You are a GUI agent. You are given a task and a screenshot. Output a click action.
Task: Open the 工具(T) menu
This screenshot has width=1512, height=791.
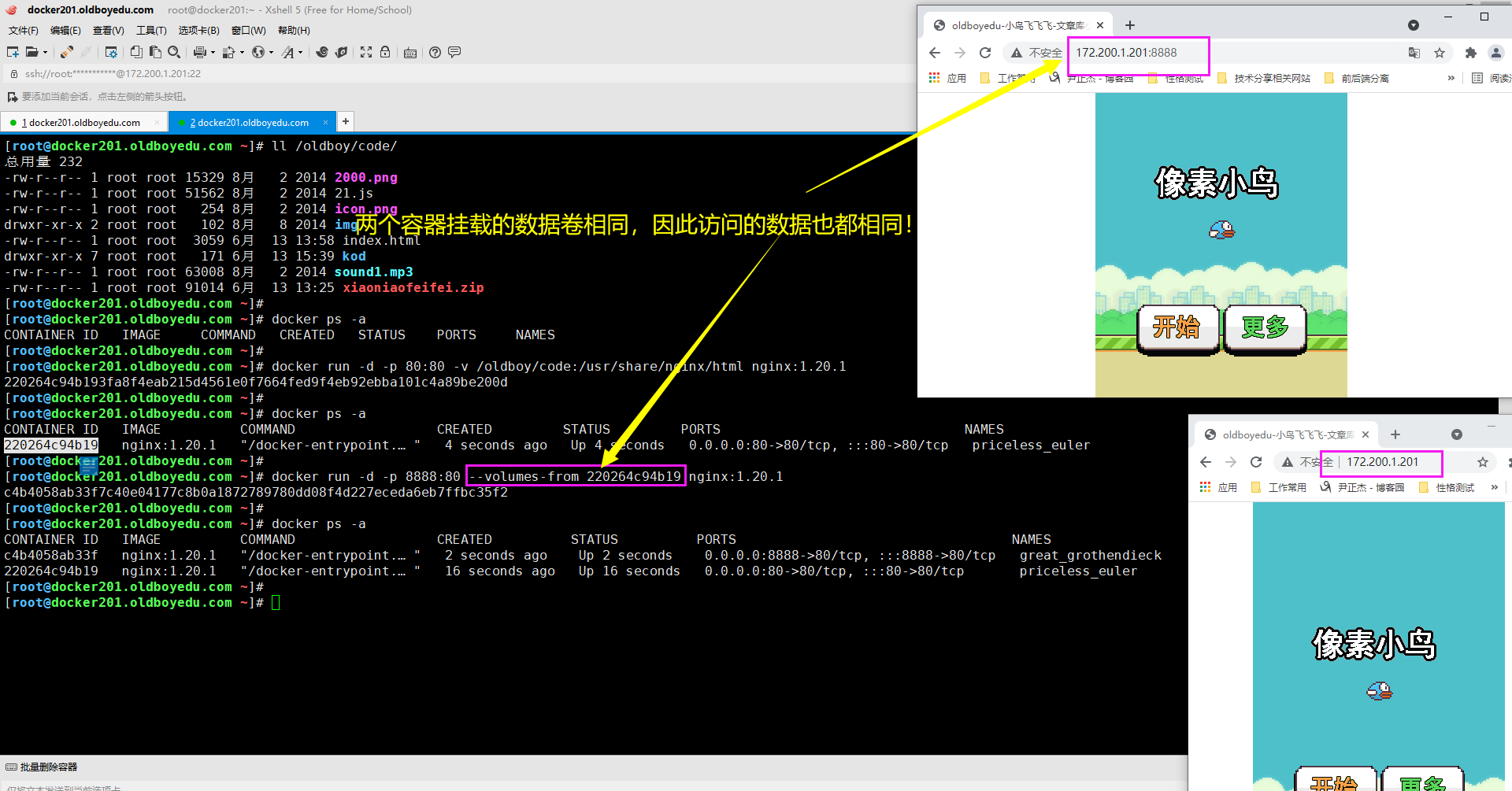151,31
